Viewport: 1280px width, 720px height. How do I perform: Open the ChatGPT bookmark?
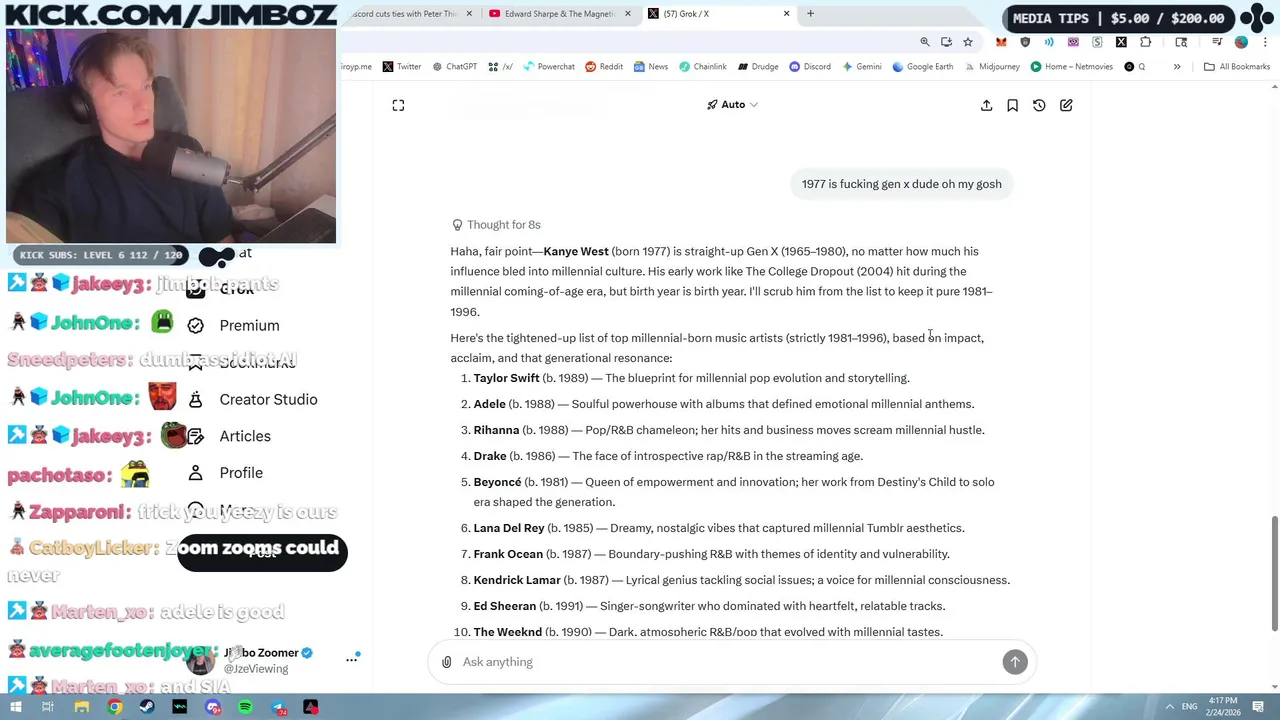(x=455, y=67)
